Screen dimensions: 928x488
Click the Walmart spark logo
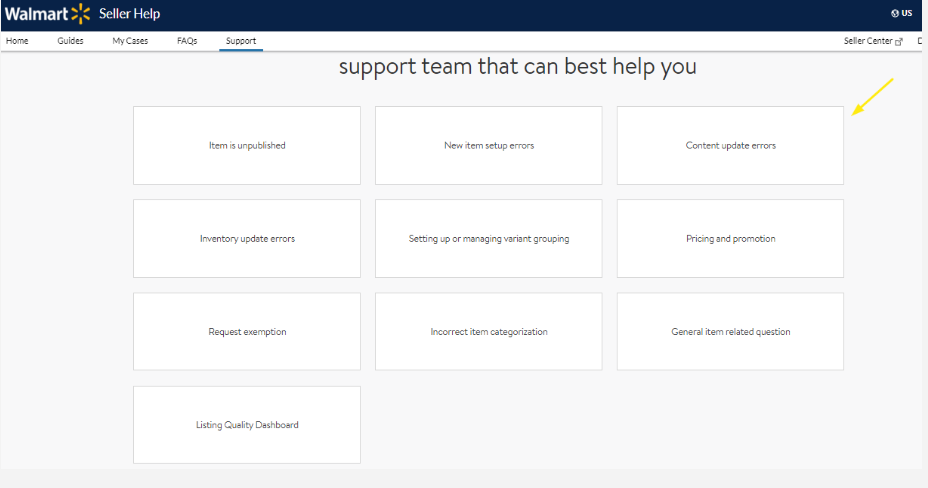click(80, 14)
